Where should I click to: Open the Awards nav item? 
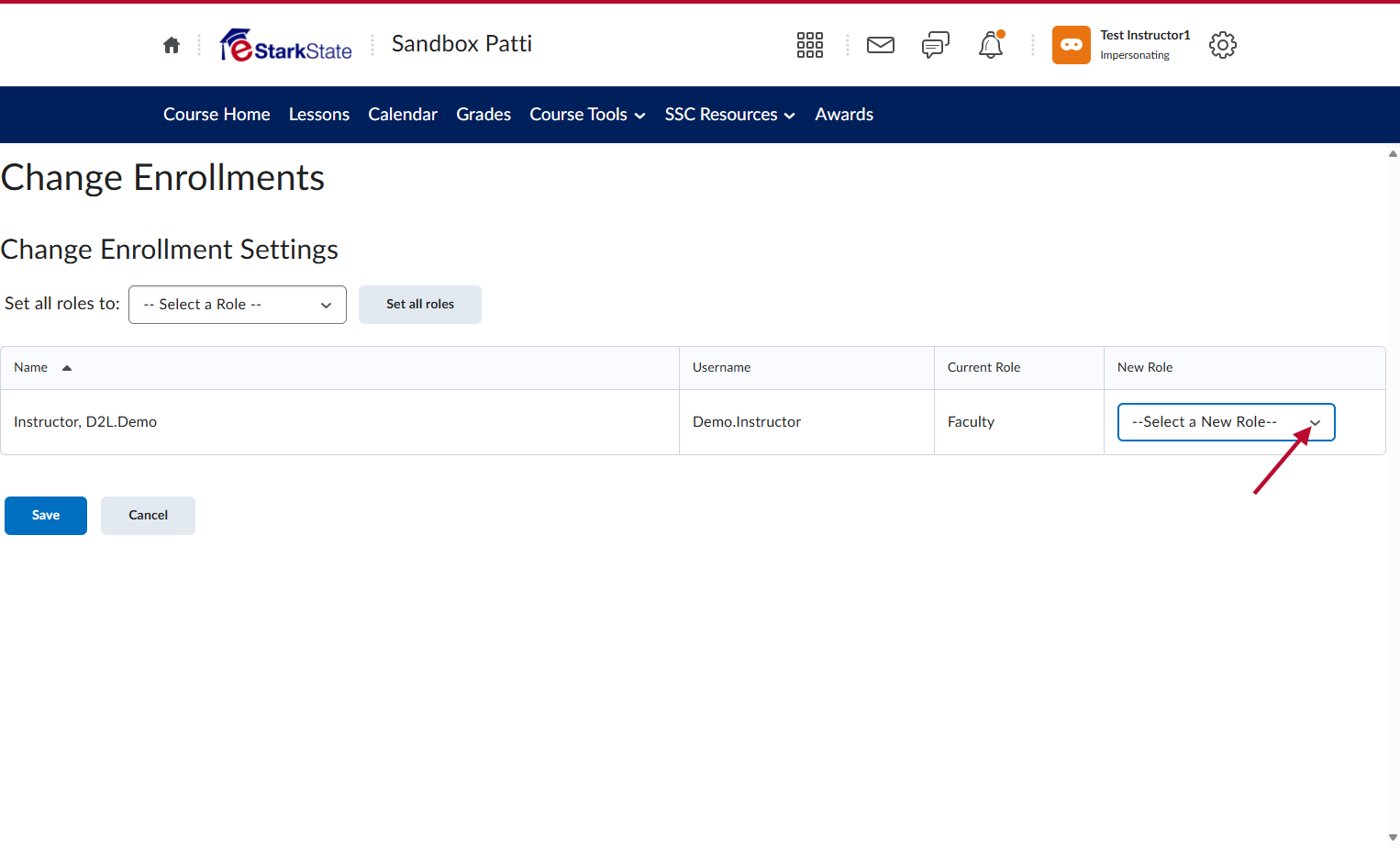(844, 115)
